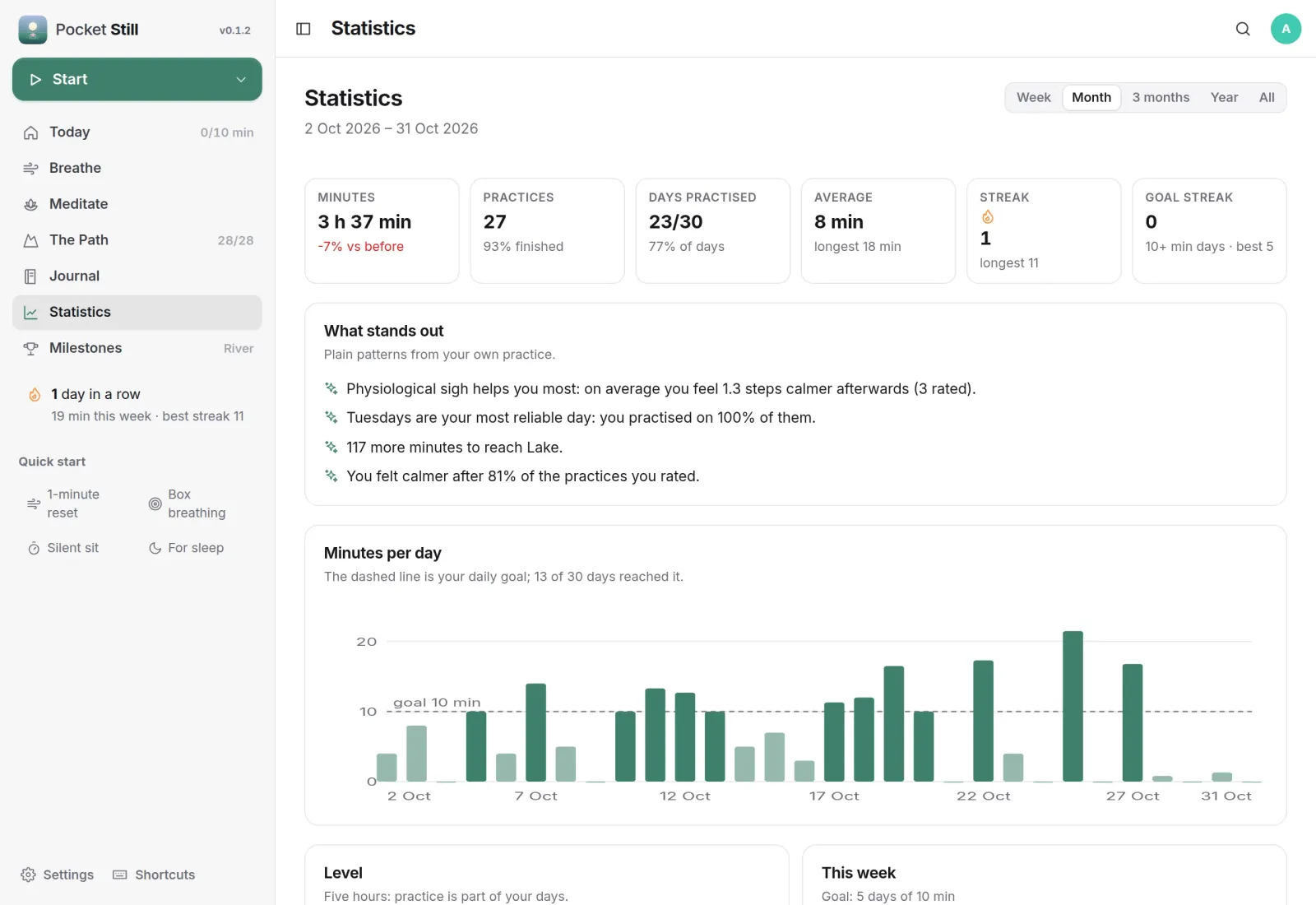Click the flame icon in Streak card
Screen dimensions: 1316x905
(x=988, y=217)
